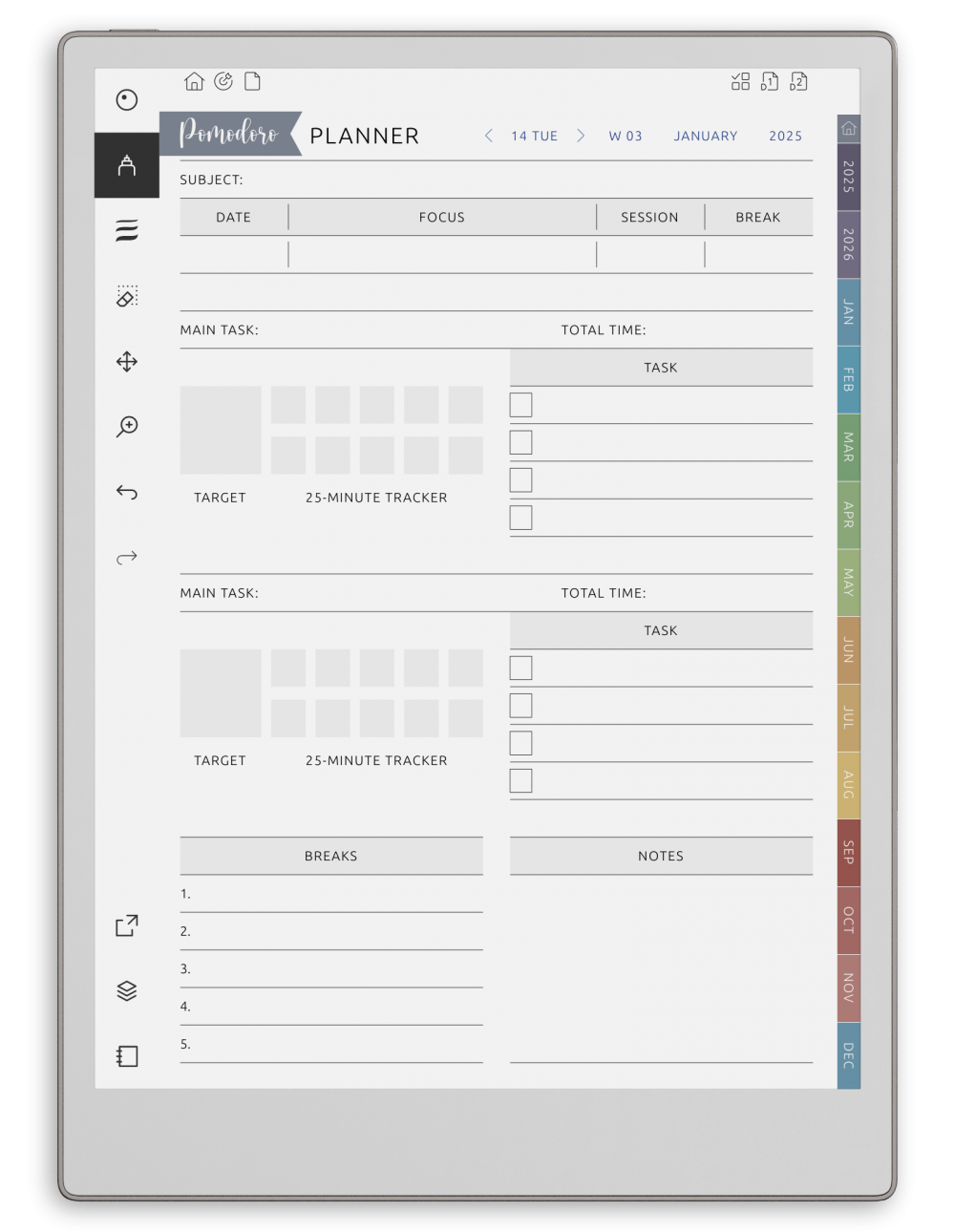Go to the home page icon at the top left
The image size is (955, 1232).
[194, 81]
